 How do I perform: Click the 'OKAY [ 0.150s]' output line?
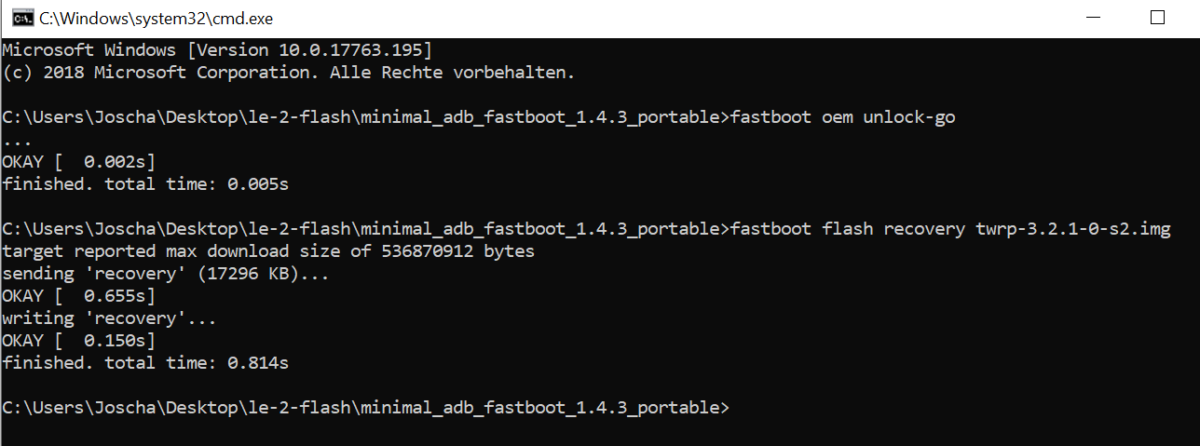coord(79,340)
